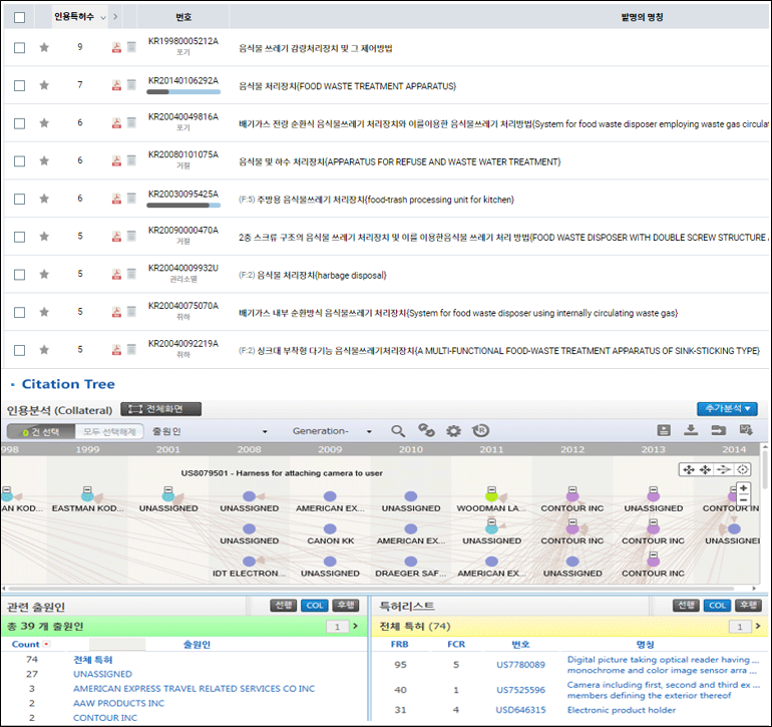
Task: Open the gear settings in citation toolbar
Action: point(453,431)
